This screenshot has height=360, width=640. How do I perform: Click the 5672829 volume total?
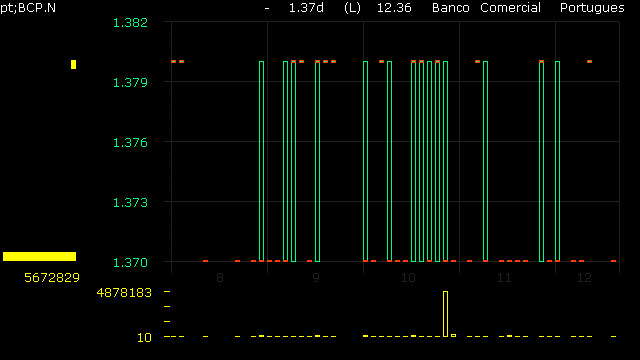point(52,278)
